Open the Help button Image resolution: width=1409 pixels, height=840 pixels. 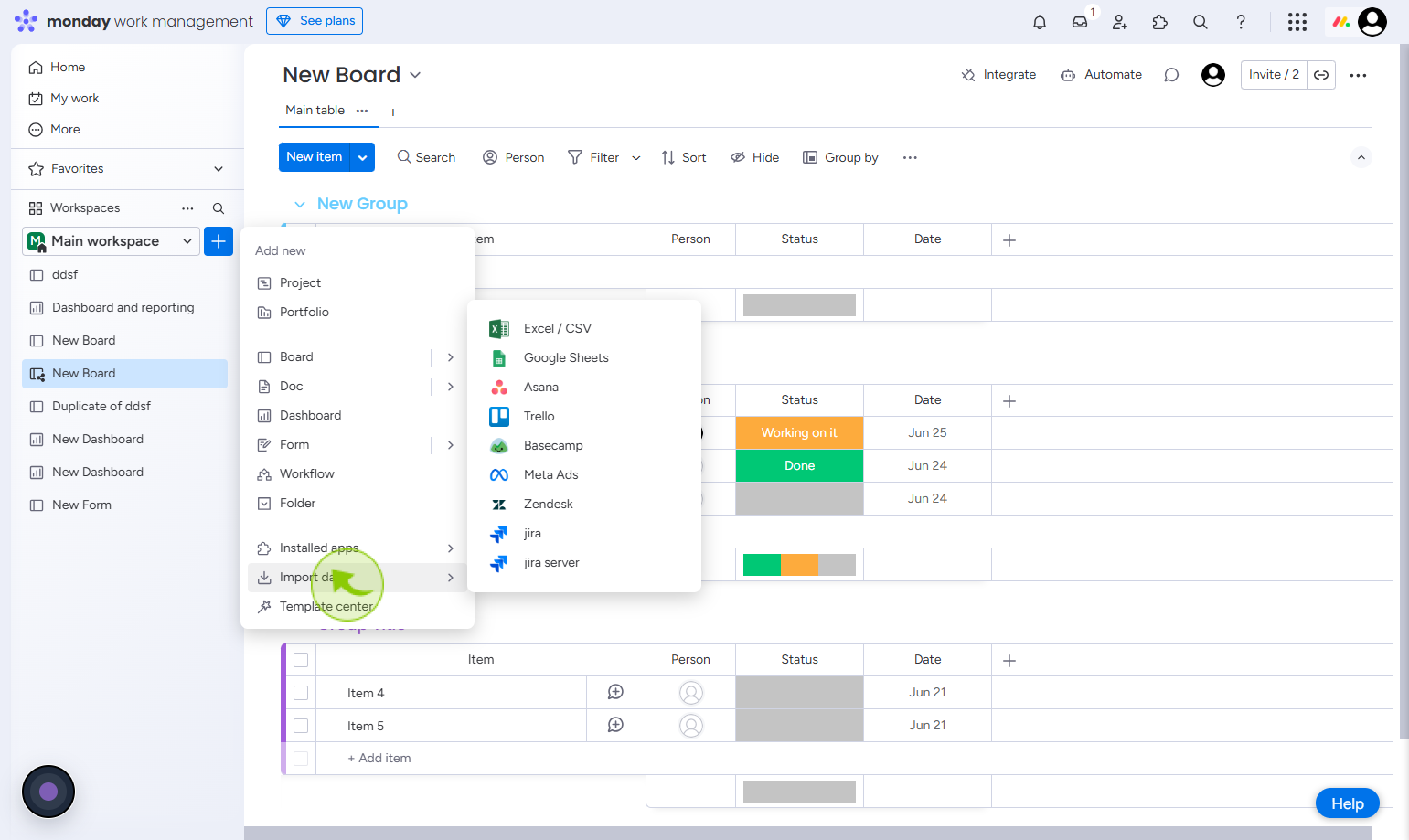[1347, 803]
